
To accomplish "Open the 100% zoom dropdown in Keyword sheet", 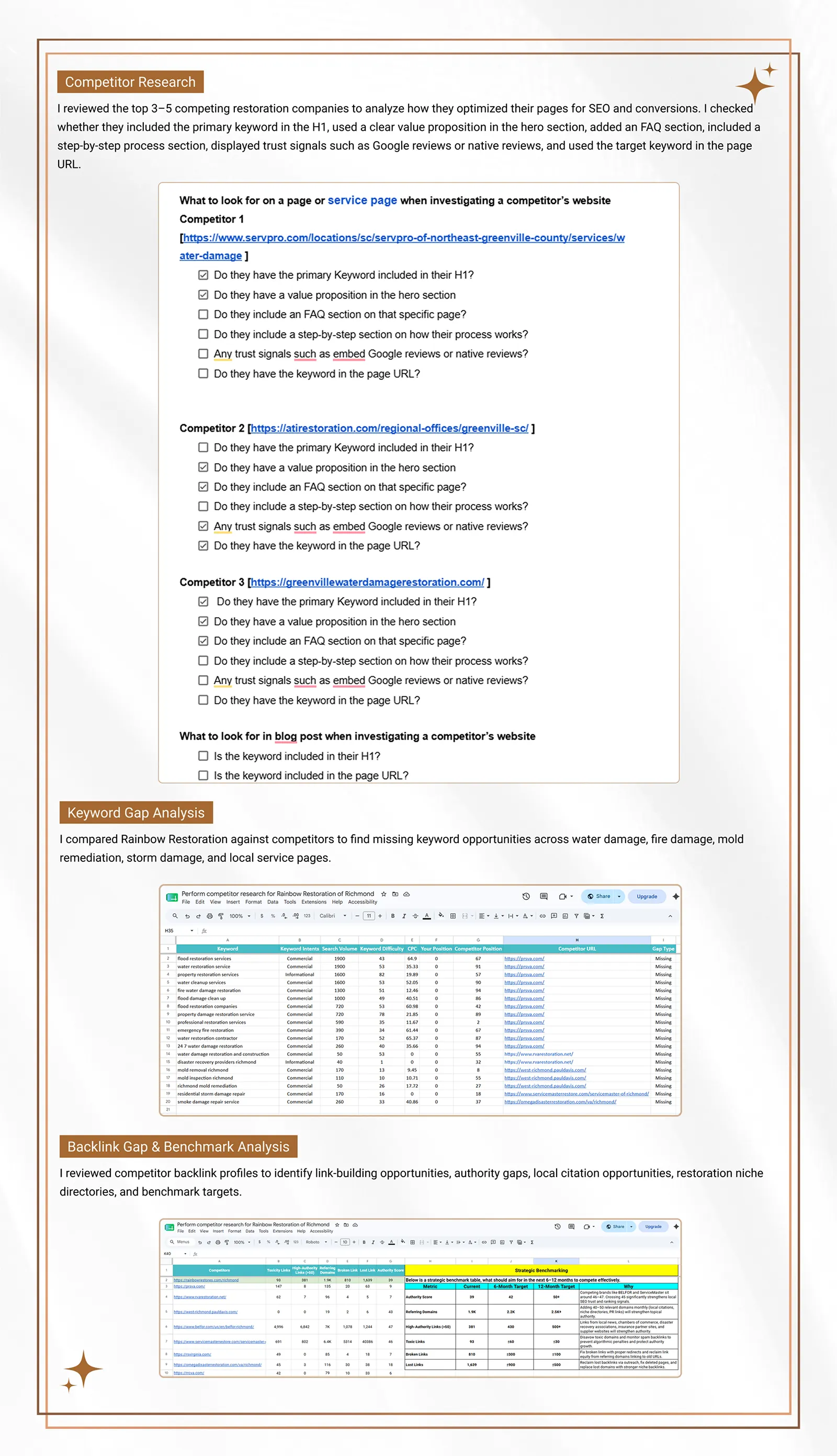I will point(240,916).
